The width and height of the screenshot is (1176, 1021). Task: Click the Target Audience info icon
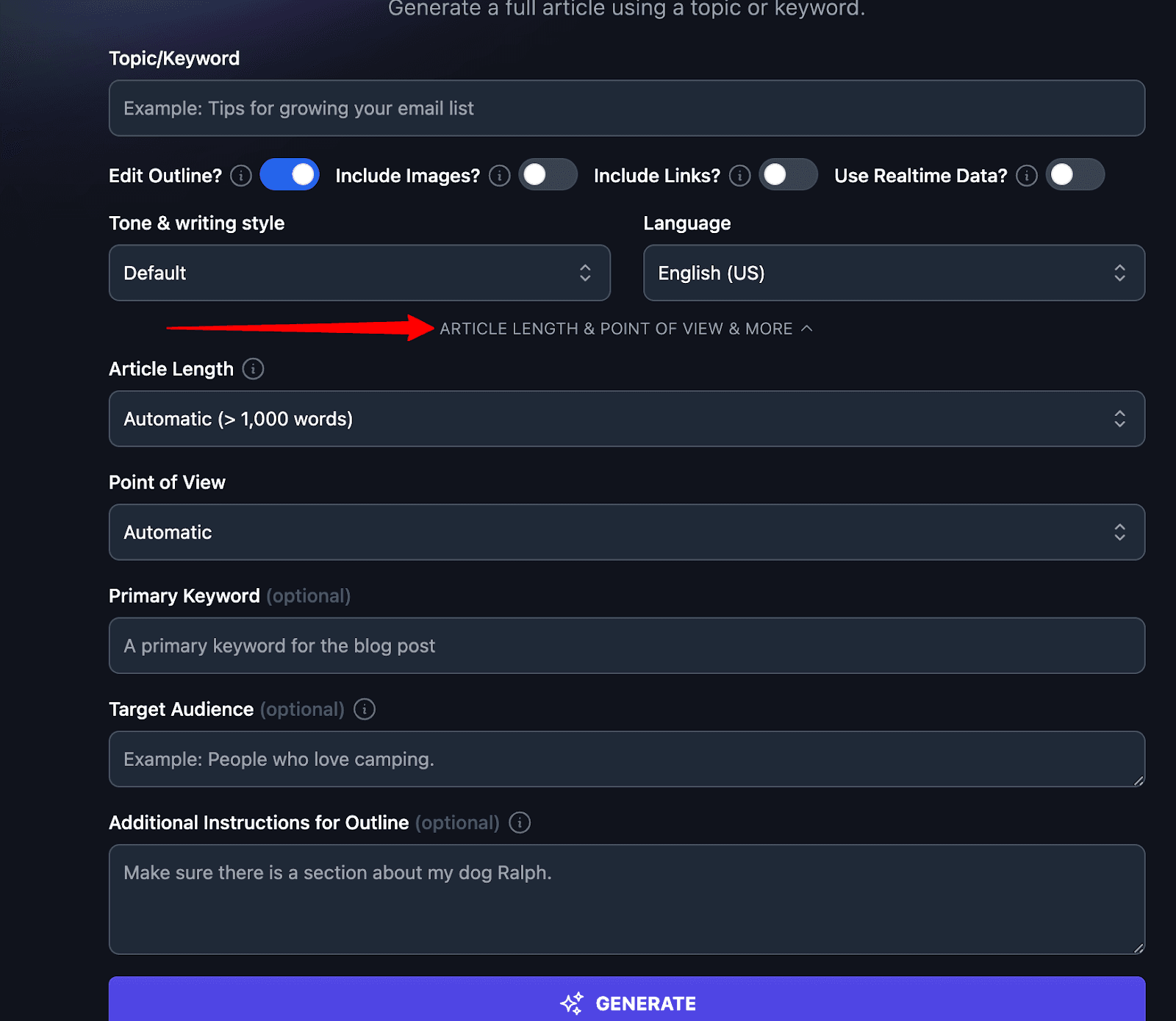[365, 709]
